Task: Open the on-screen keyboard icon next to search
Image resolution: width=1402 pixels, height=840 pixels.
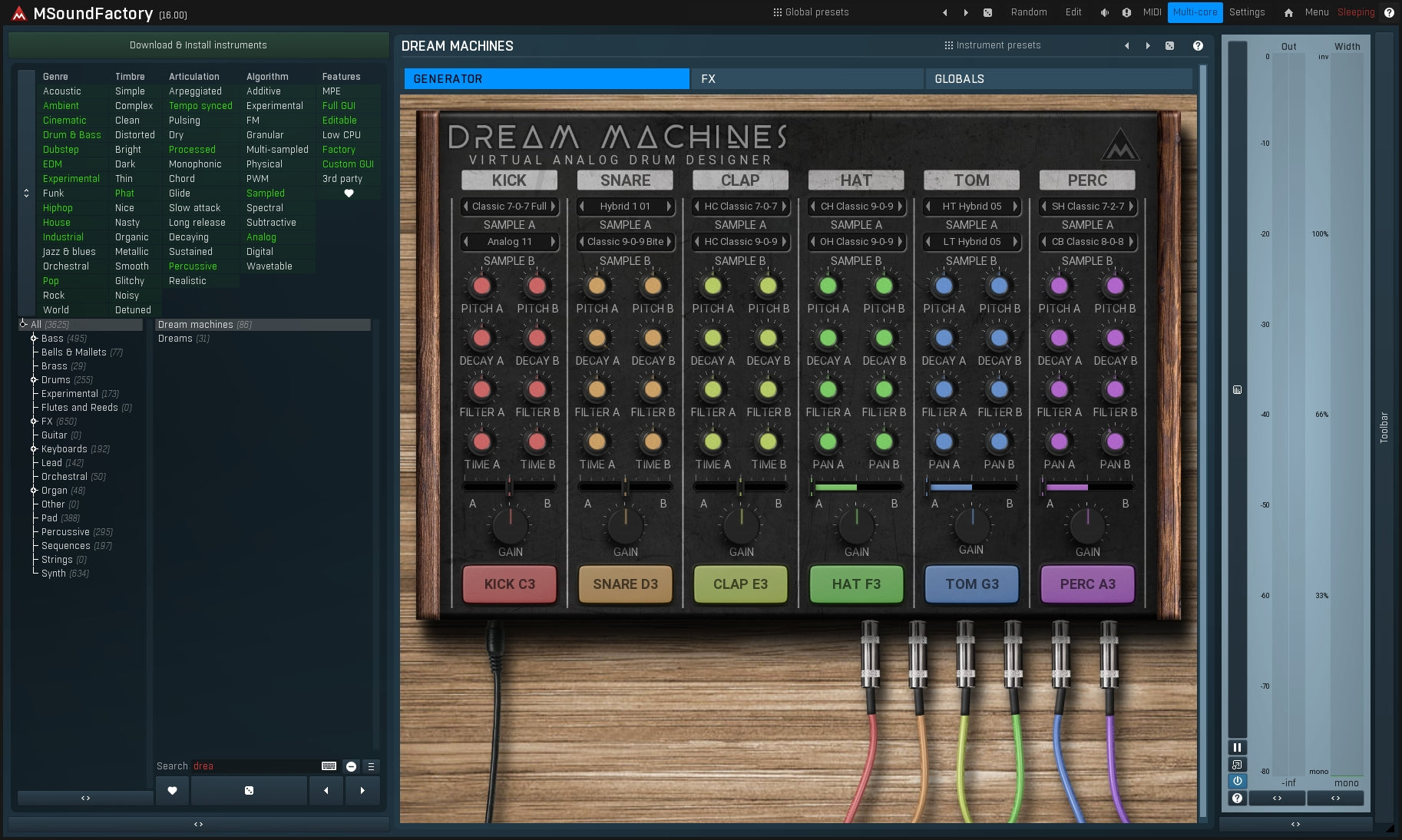Action: tap(328, 766)
